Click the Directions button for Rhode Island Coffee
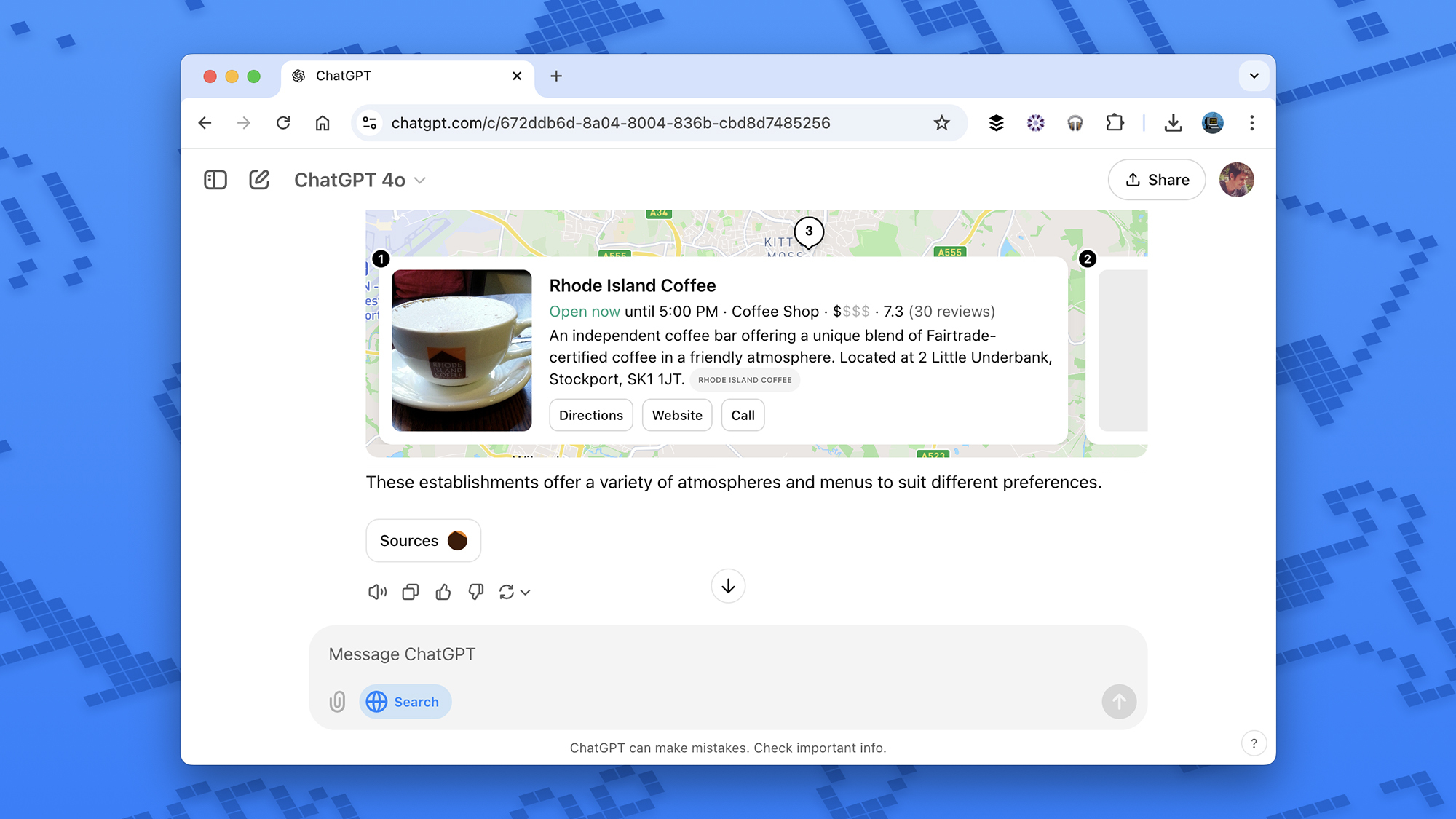This screenshot has height=819, width=1456. point(591,415)
